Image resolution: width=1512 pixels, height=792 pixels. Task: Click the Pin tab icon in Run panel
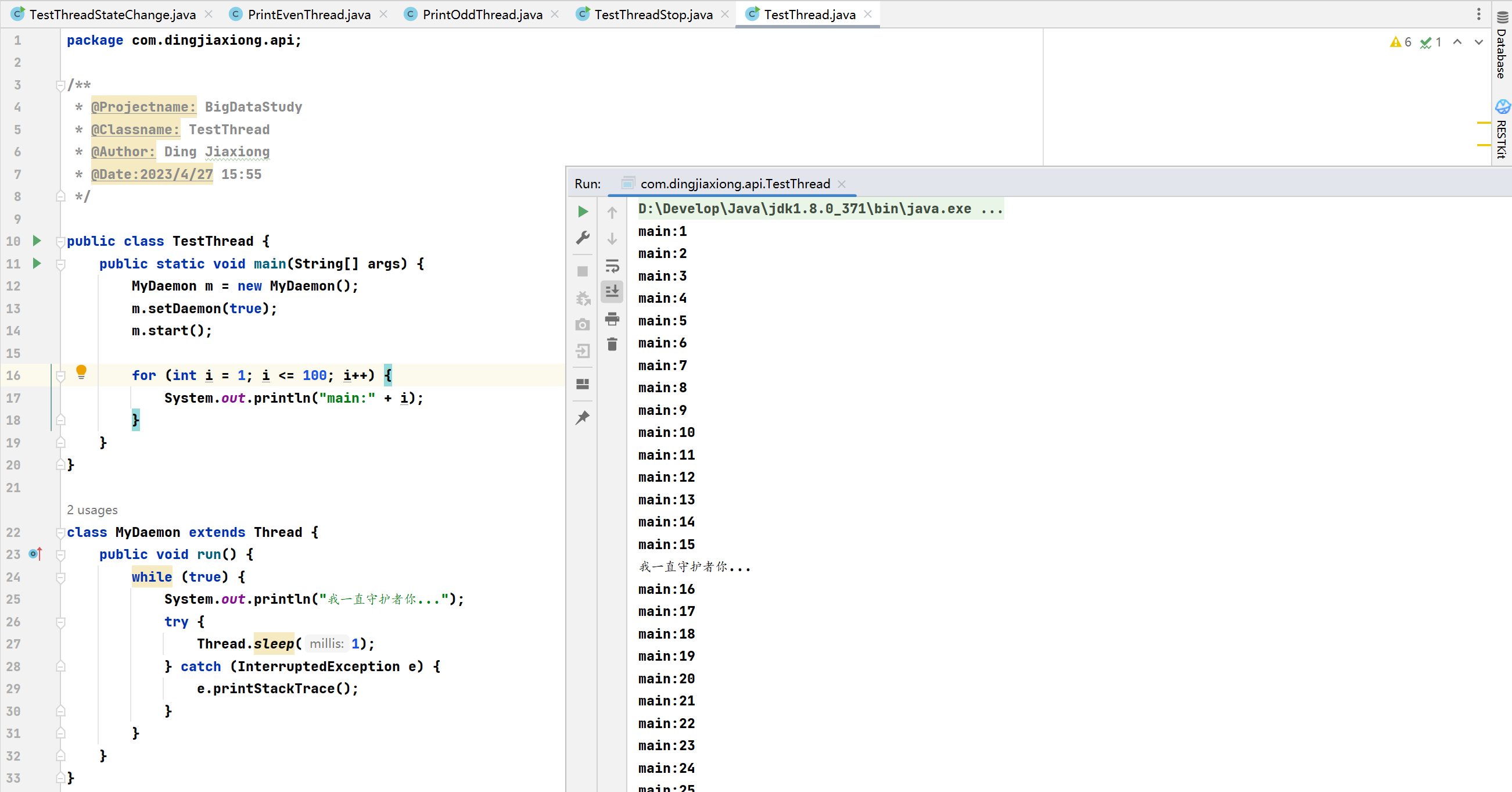pos(582,417)
